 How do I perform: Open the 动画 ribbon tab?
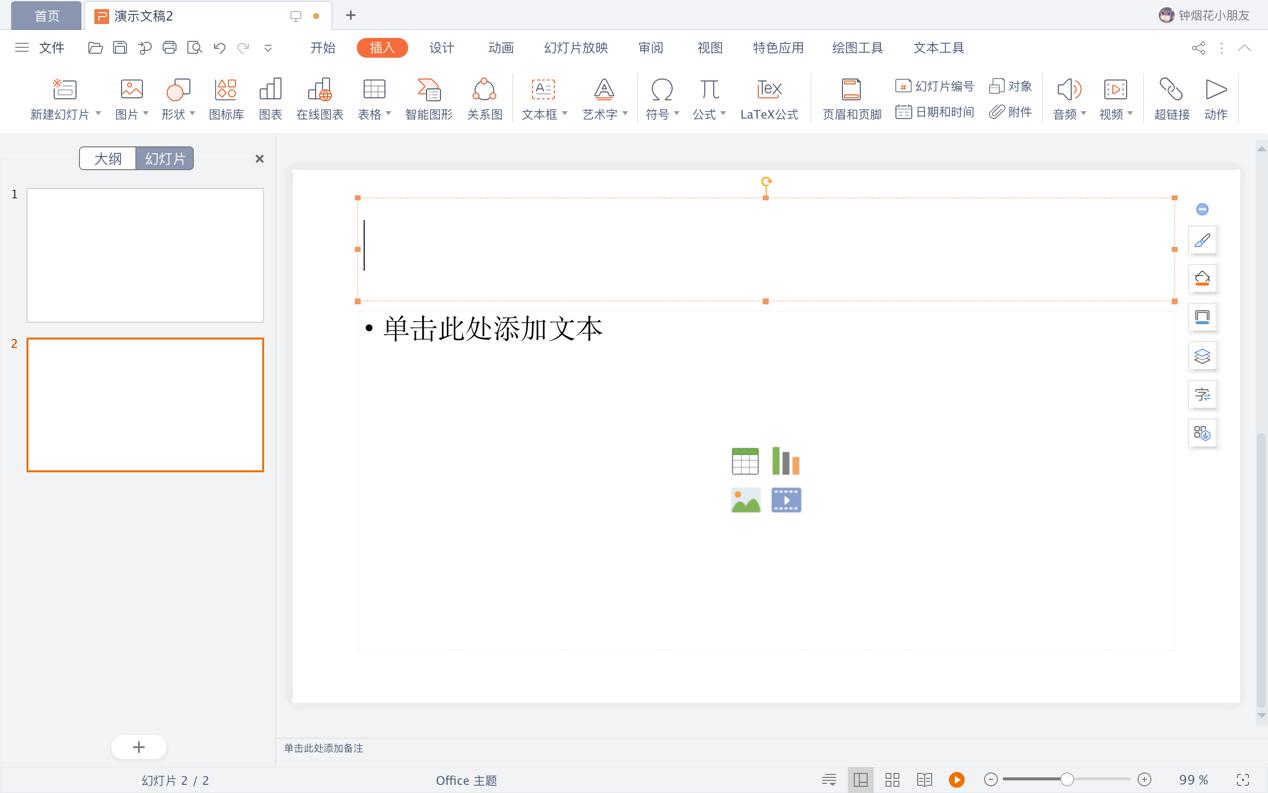point(500,47)
